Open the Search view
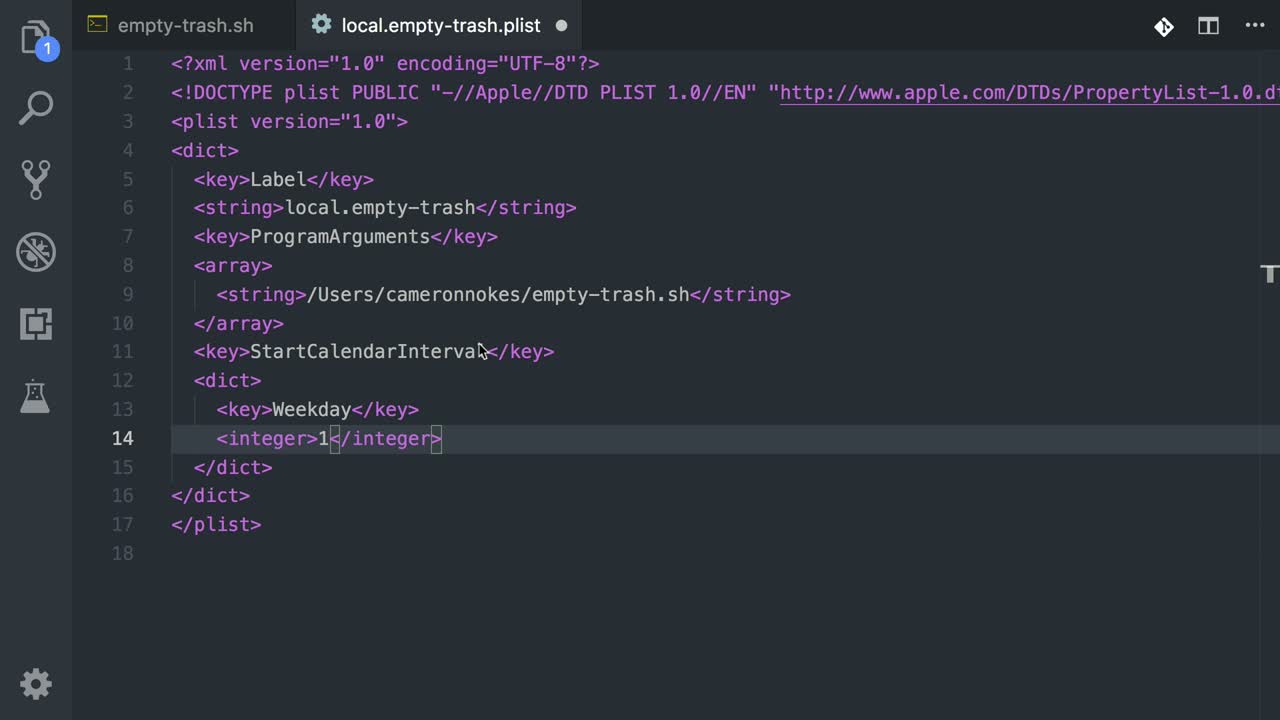This screenshot has width=1280, height=720. point(36,108)
